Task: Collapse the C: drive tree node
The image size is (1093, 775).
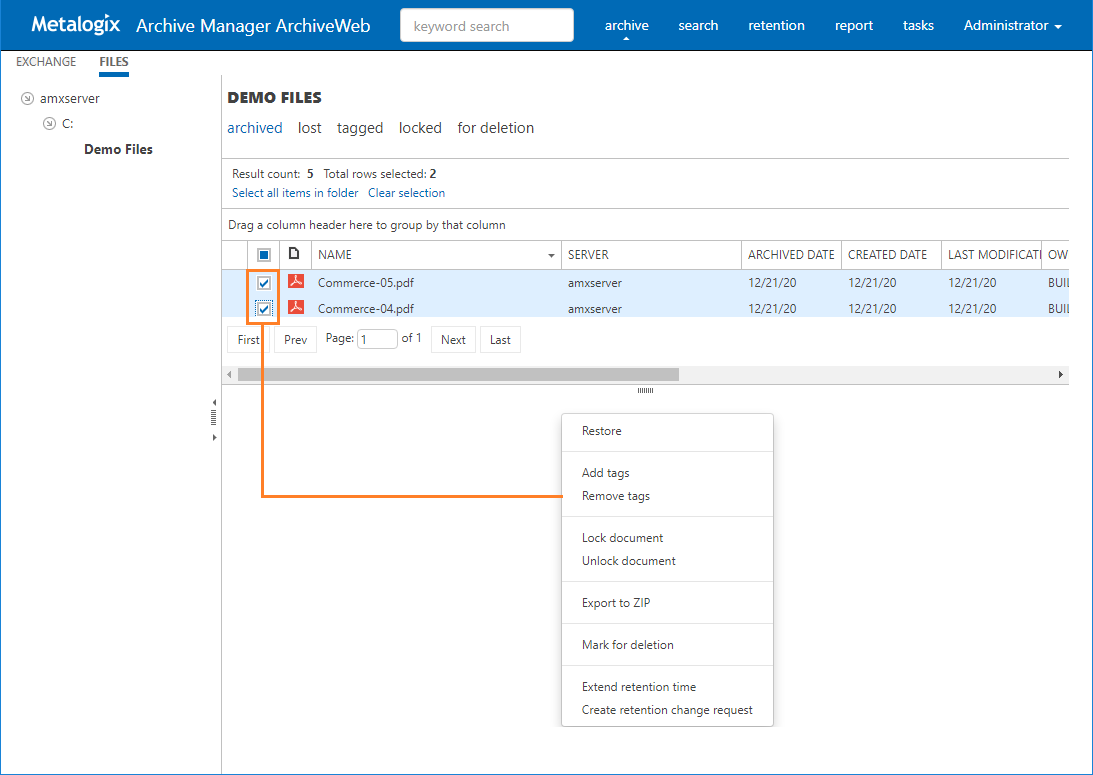Action: (x=49, y=124)
